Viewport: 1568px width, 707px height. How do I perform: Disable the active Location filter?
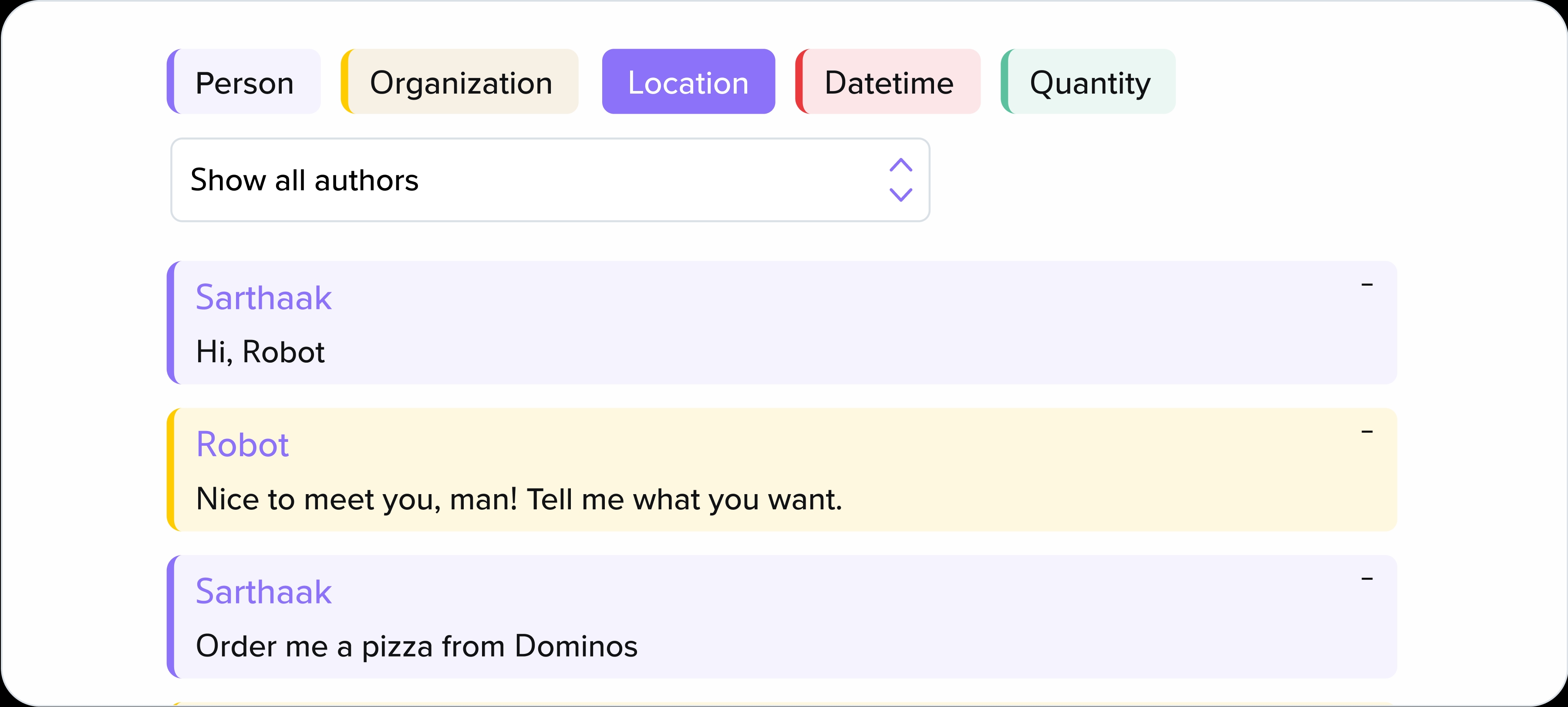(688, 82)
